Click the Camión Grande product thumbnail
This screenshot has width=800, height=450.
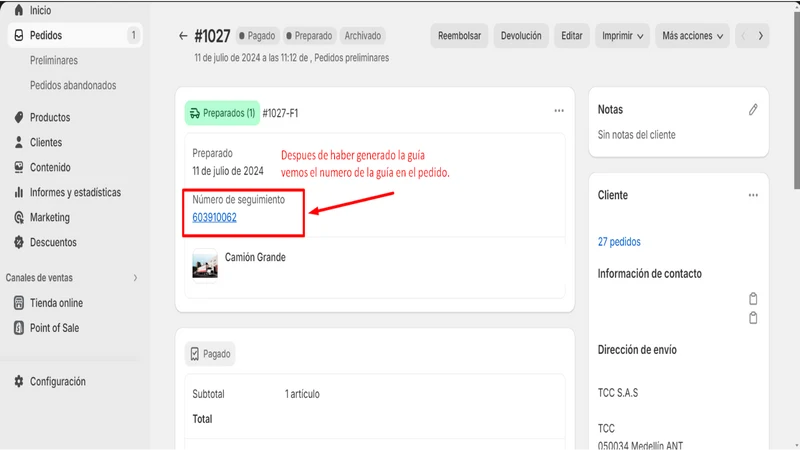(x=205, y=265)
